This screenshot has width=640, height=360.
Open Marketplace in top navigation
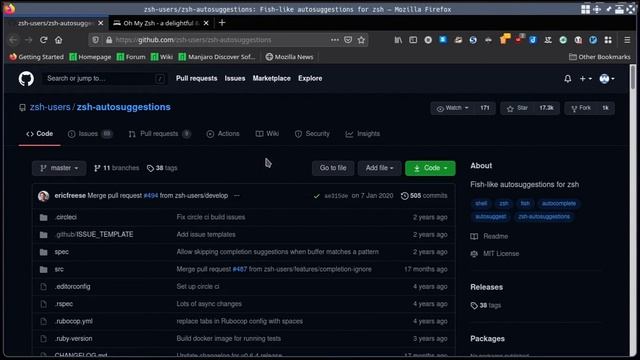(271, 78)
